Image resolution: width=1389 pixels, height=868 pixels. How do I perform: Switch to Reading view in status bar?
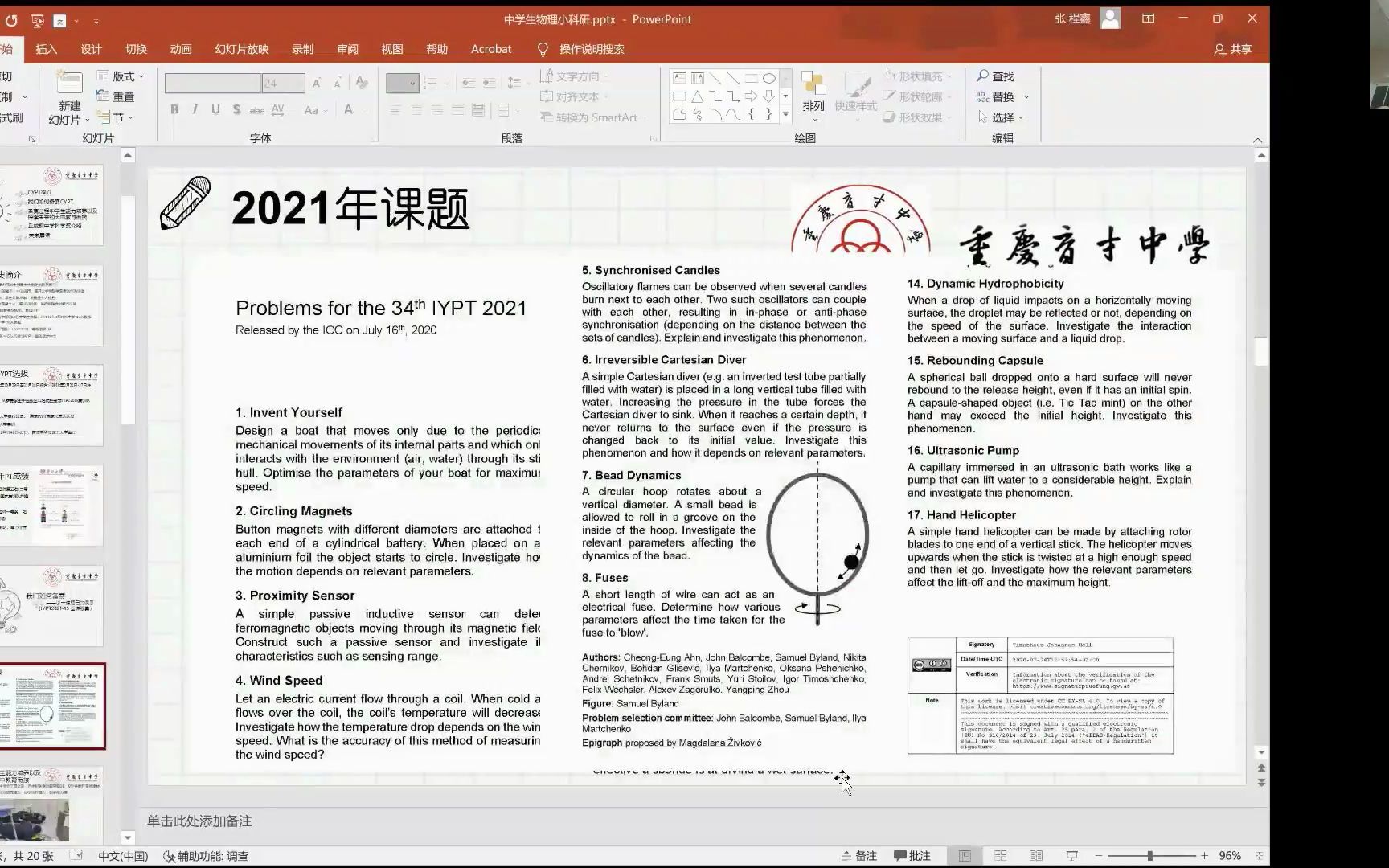(1035, 855)
